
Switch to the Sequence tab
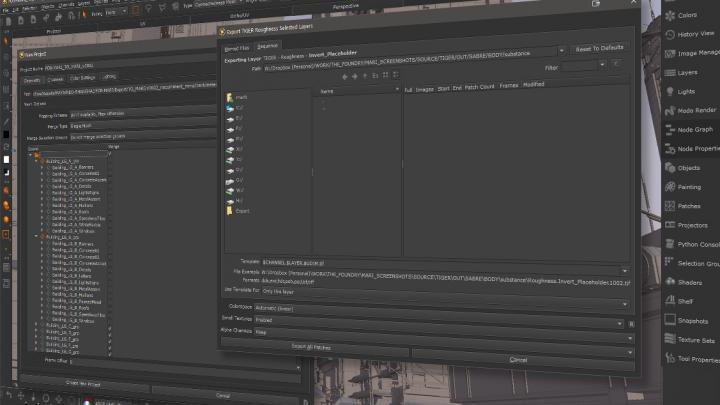tap(268, 46)
